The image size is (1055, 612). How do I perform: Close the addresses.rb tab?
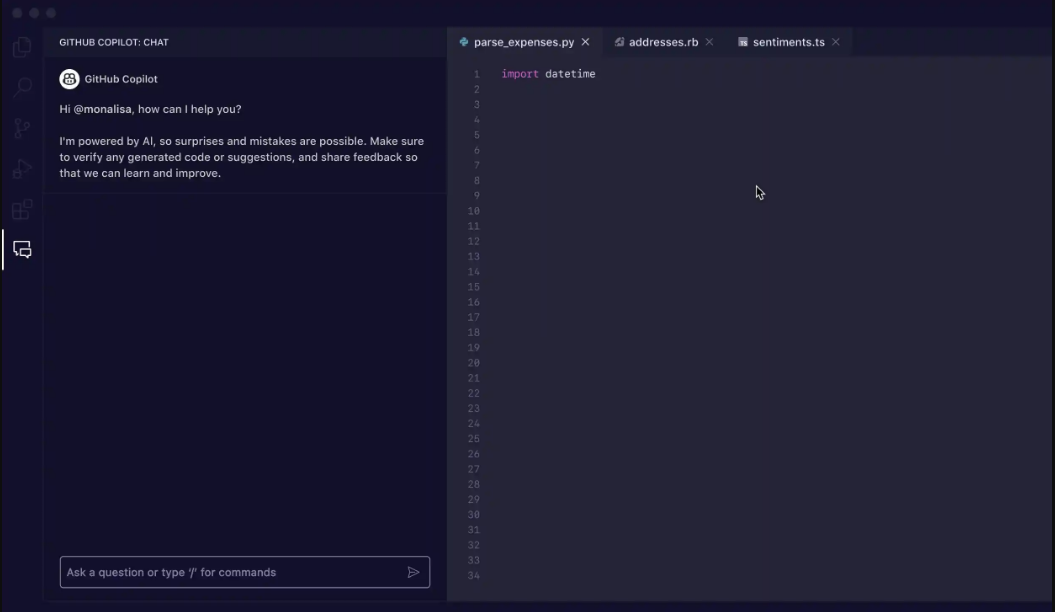click(709, 42)
